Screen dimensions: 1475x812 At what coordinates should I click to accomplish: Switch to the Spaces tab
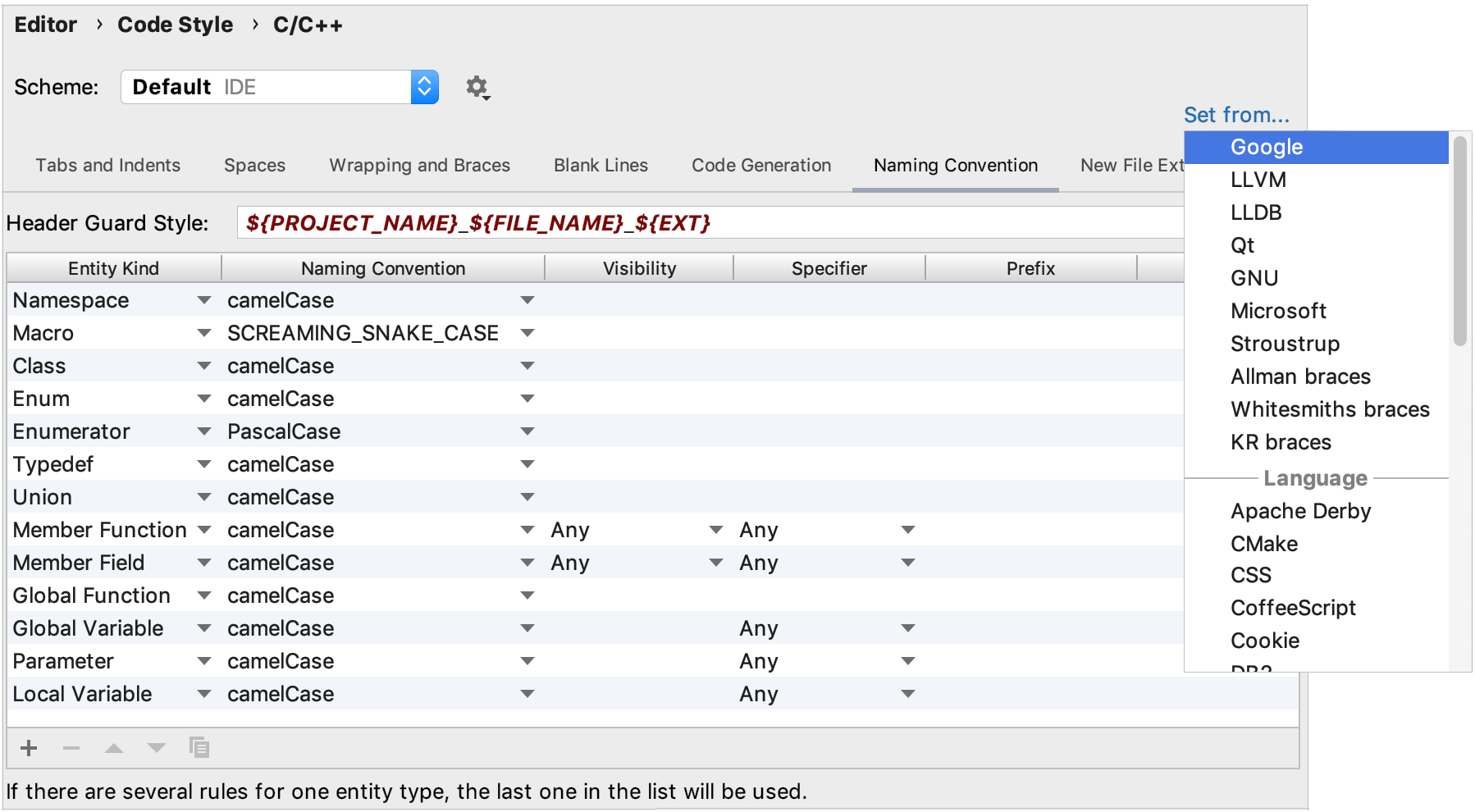[x=254, y=165]
